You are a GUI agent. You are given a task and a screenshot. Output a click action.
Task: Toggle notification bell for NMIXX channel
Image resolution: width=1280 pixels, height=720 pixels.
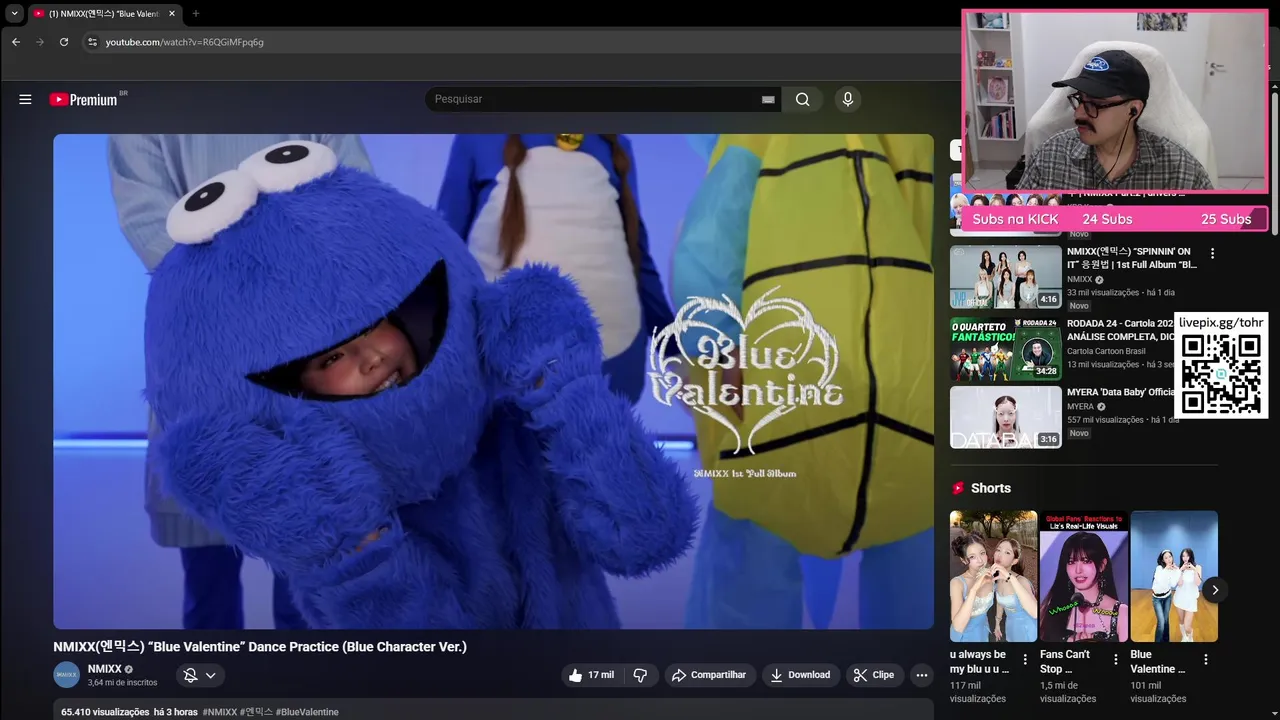tap(190, 675)
